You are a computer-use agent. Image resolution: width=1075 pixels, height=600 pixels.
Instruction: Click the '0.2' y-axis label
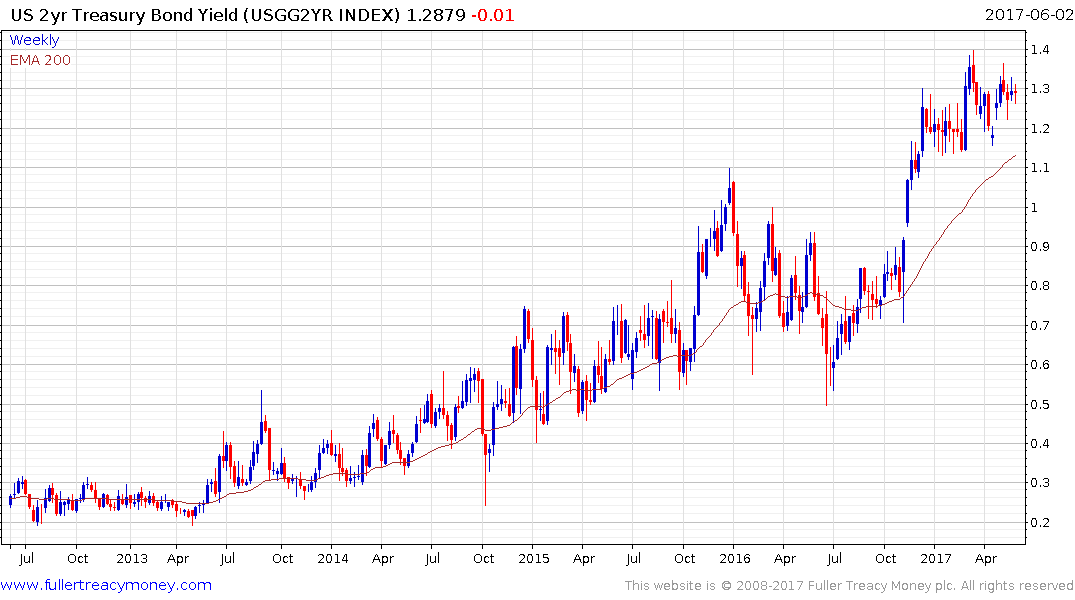click(1040, 523)
